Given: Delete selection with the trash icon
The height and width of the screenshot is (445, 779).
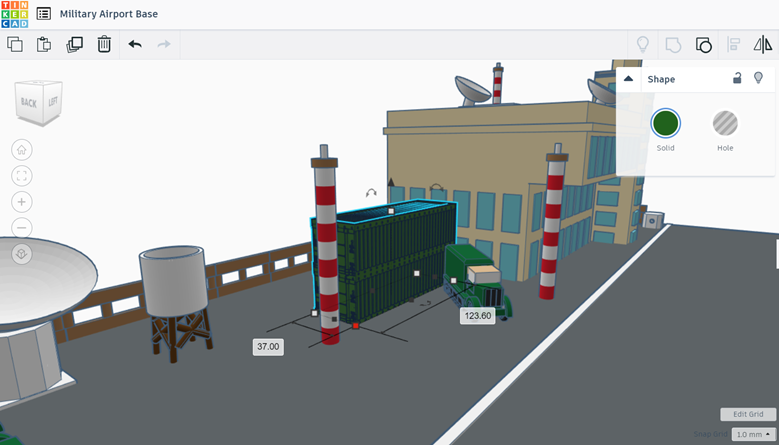Looking at the screenshot, I should coord(104,44).
